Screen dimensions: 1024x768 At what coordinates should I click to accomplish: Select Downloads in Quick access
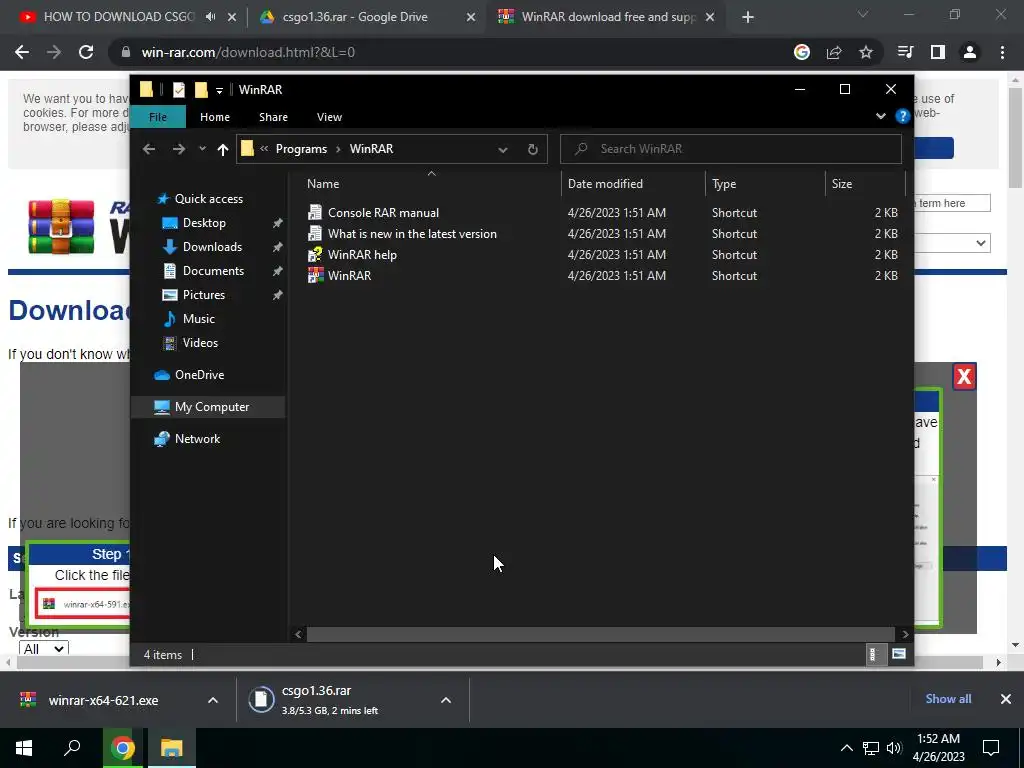pyautogui.click(x=212, y=247)
